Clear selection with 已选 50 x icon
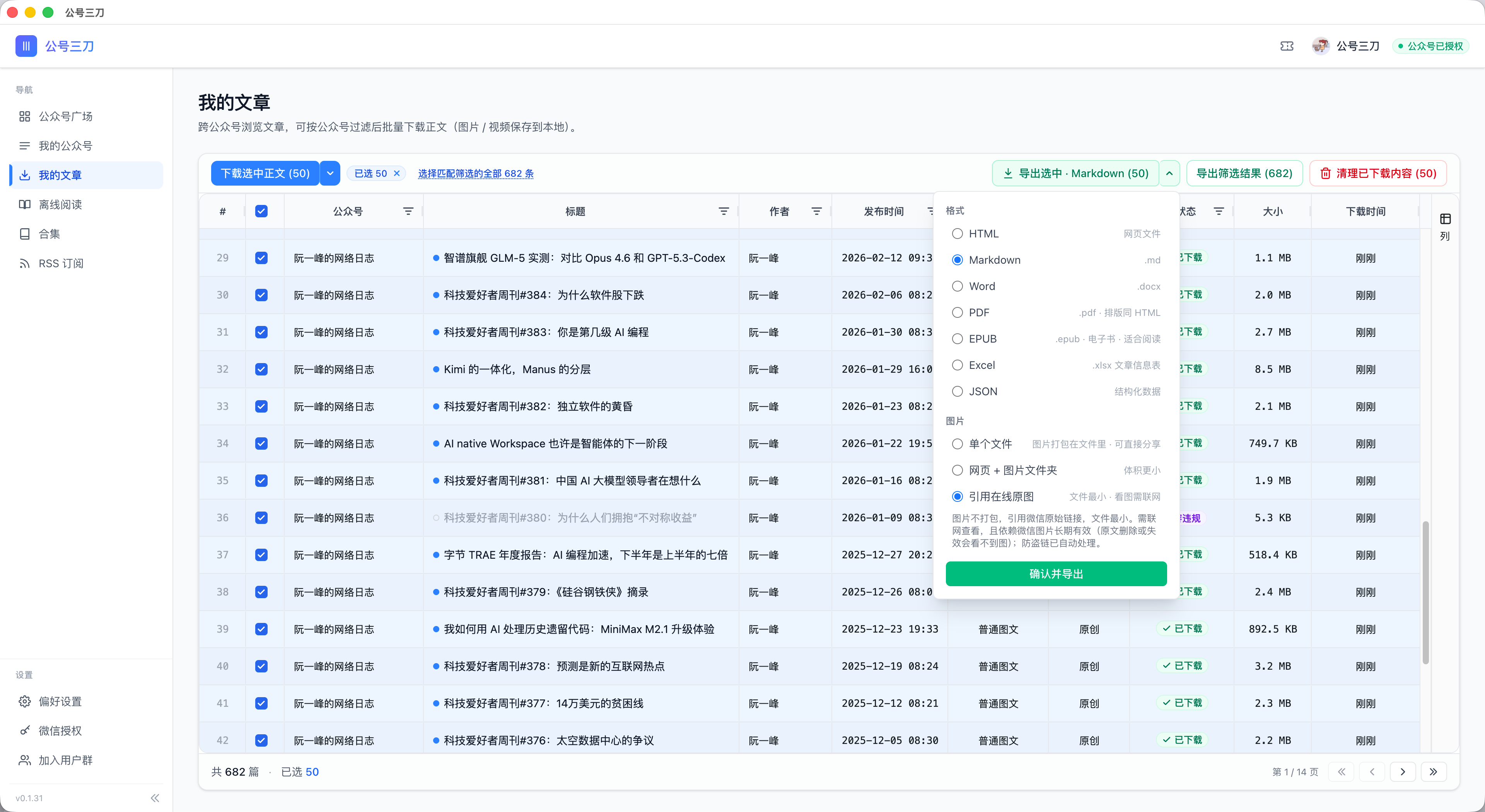 (397, 174)
